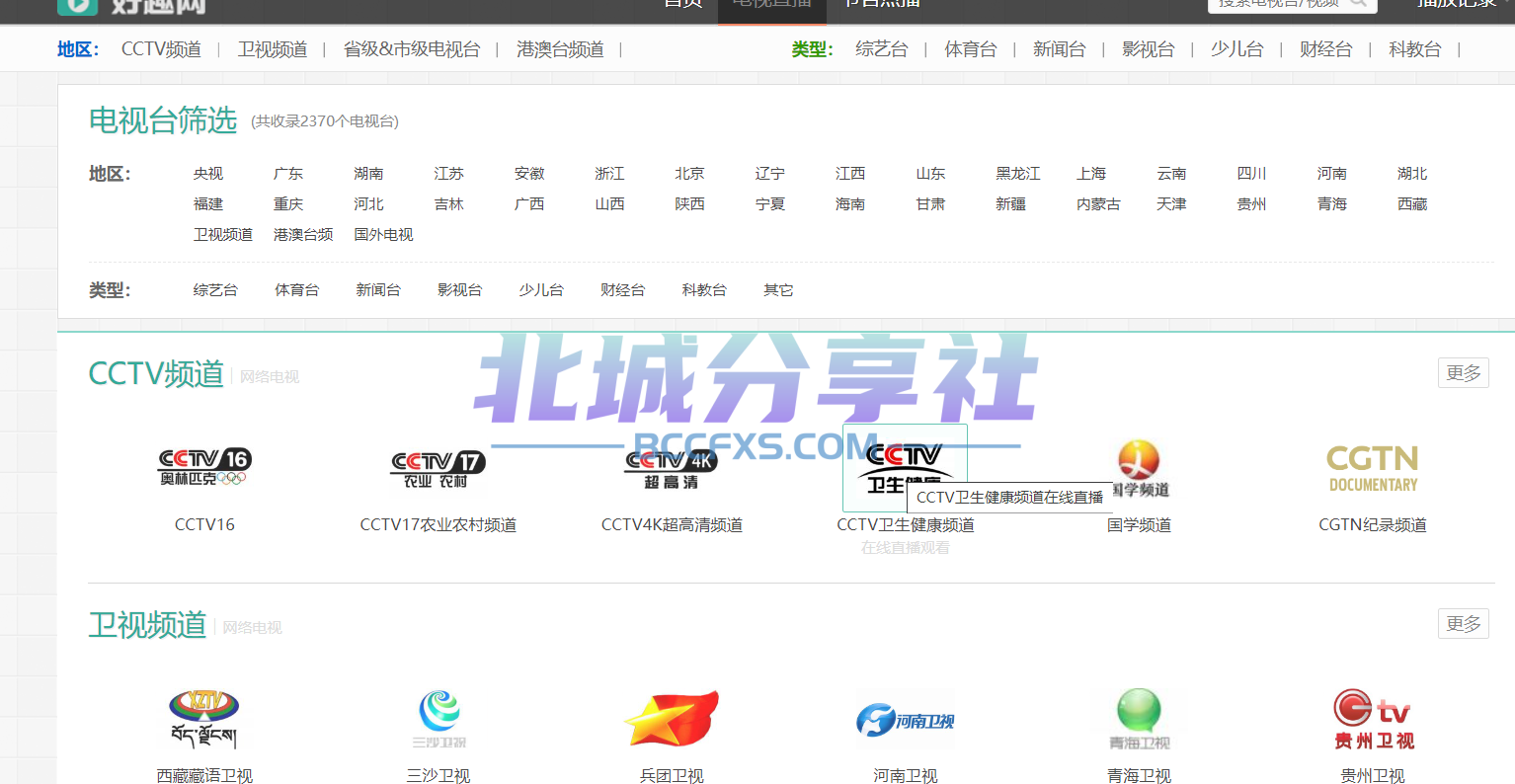The width and height of the screenshot is (1515, 784).
Task: Choose 卫视频道 in the filter panel
Action: point(223,235)
